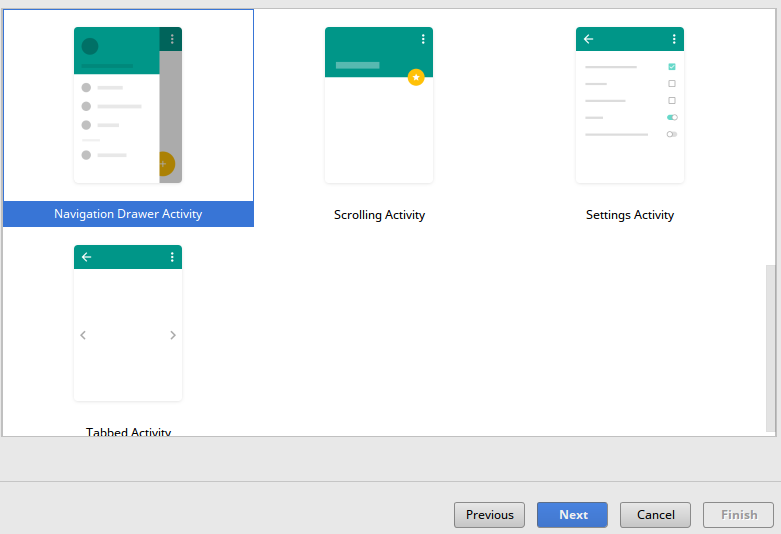This screenshot has height=534, width=781.
Task: Click the Scrolling Activity label
Action: point(379,215)
